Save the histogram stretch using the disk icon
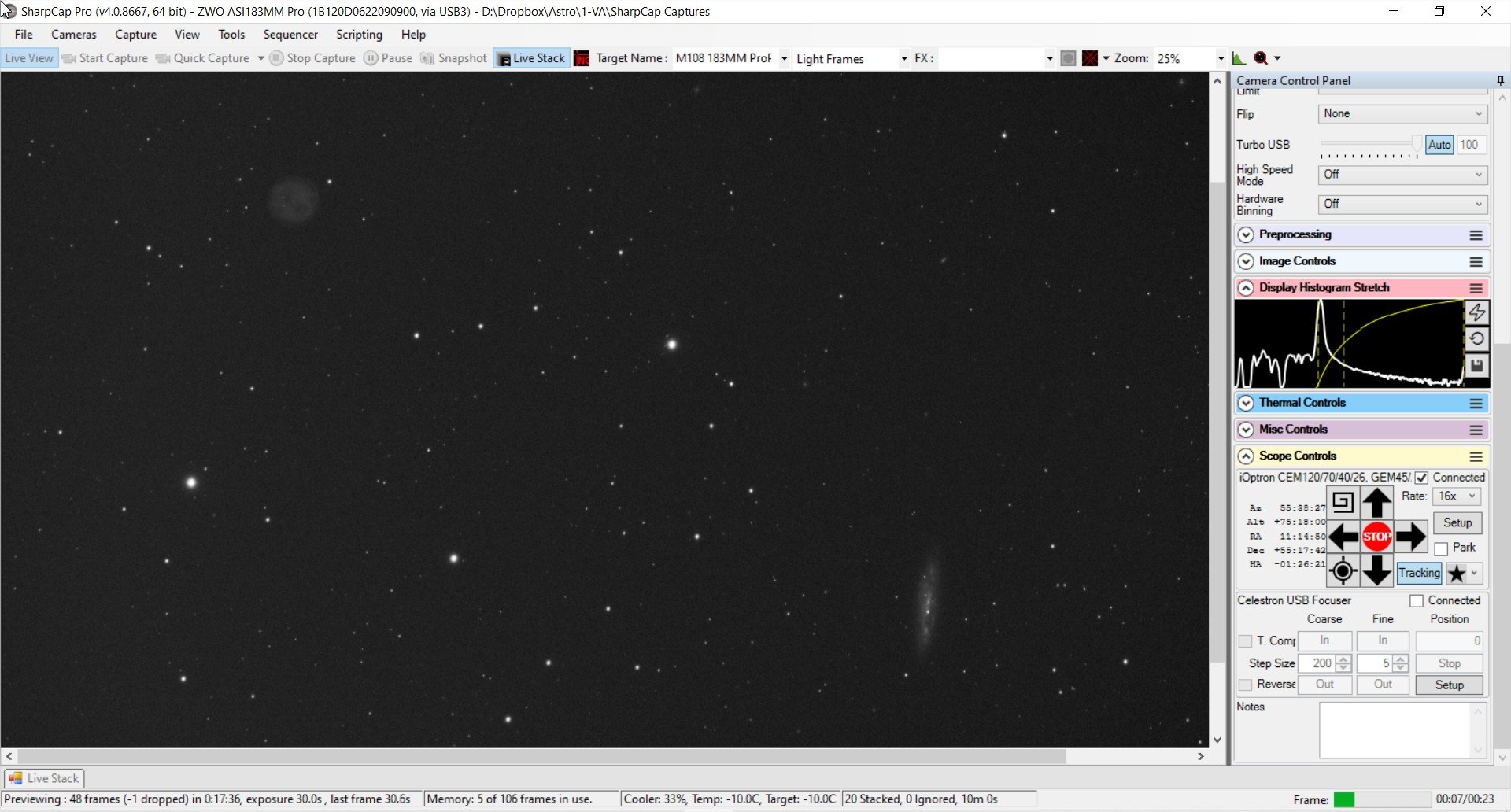 1476,366
